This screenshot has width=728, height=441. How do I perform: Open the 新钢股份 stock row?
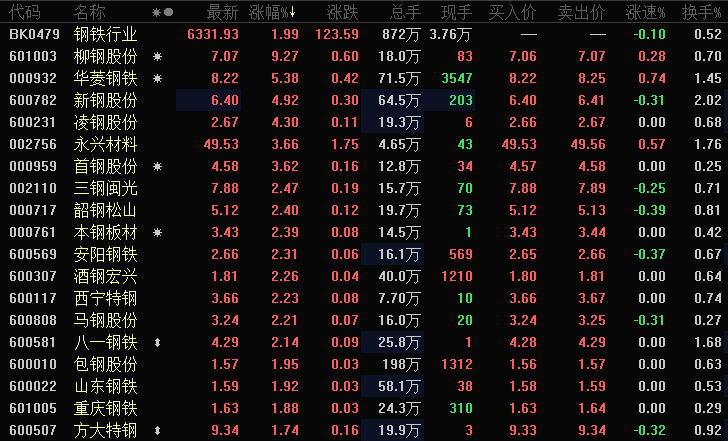point(364,100)
